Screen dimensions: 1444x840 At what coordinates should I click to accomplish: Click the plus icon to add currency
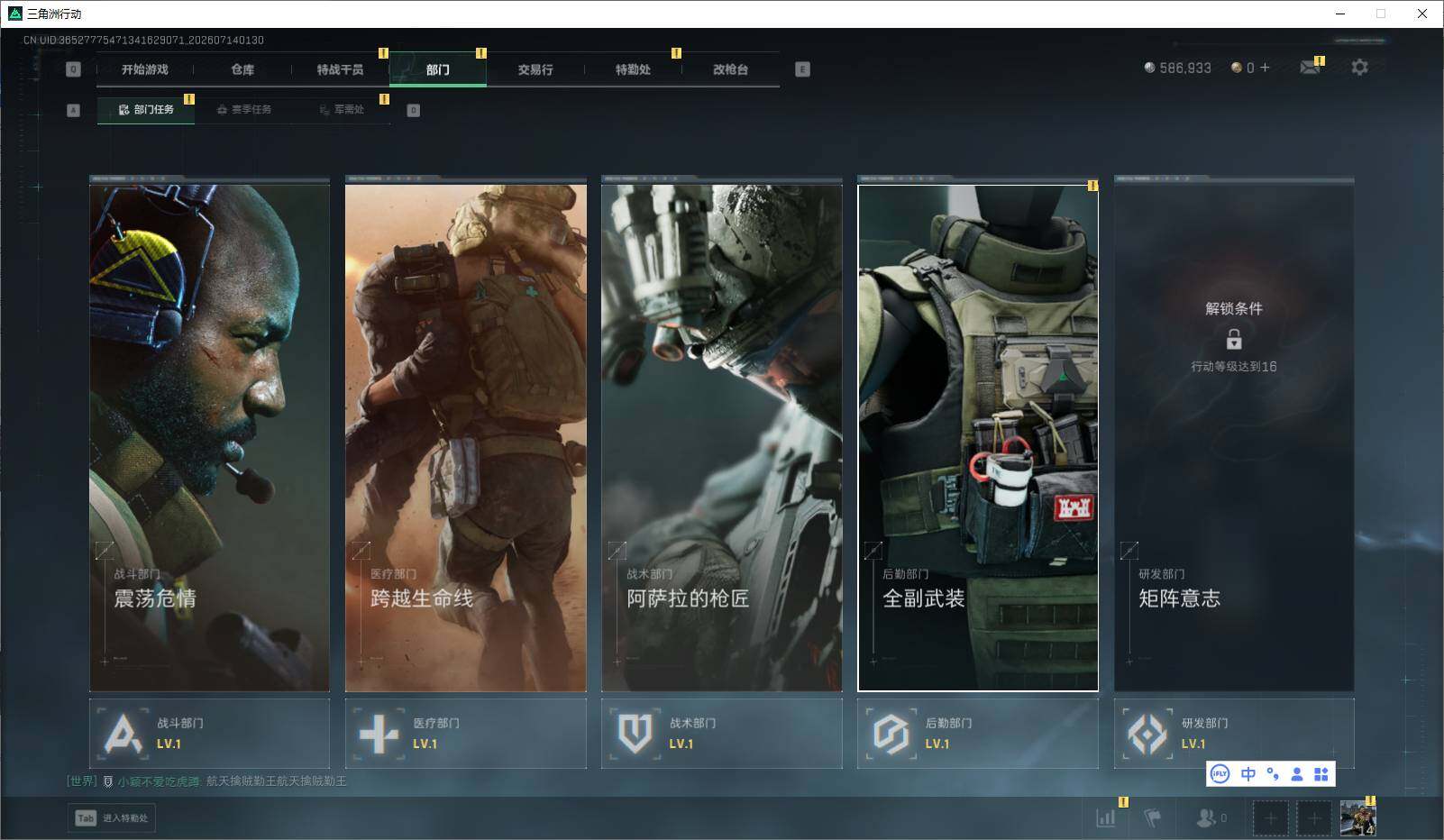tap(1265, 68)
